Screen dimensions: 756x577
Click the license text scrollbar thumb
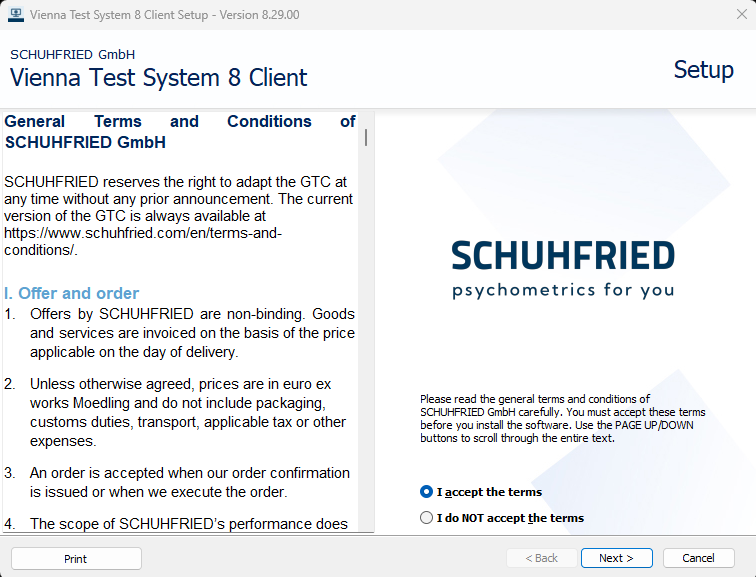(x=366, y=137)
